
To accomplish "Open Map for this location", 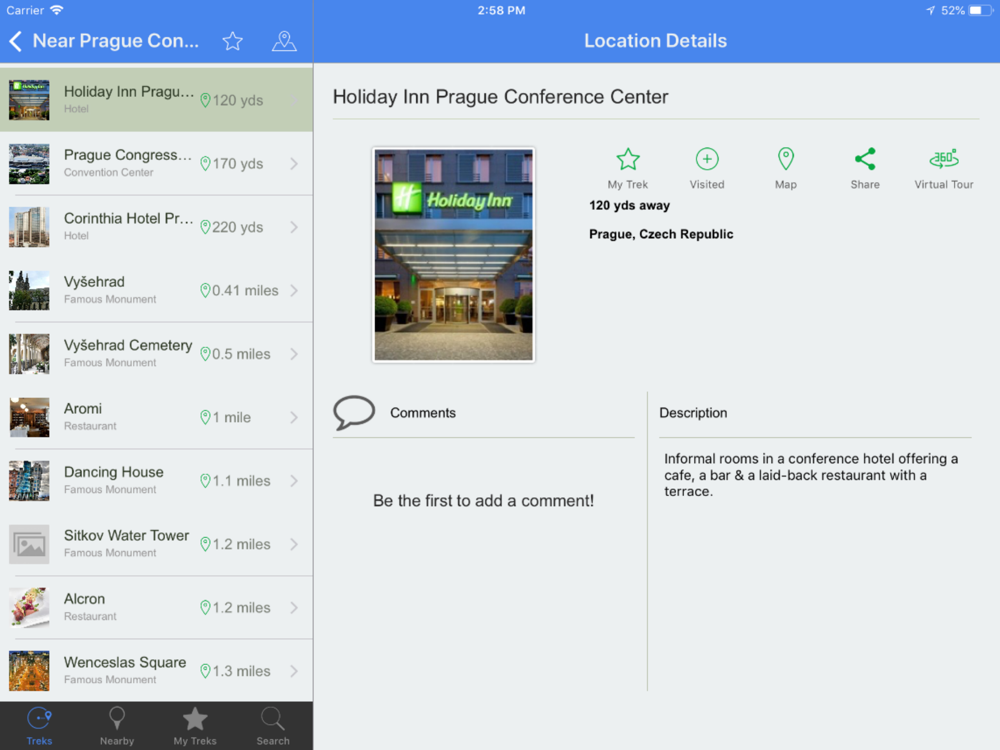I will point(786,169).
